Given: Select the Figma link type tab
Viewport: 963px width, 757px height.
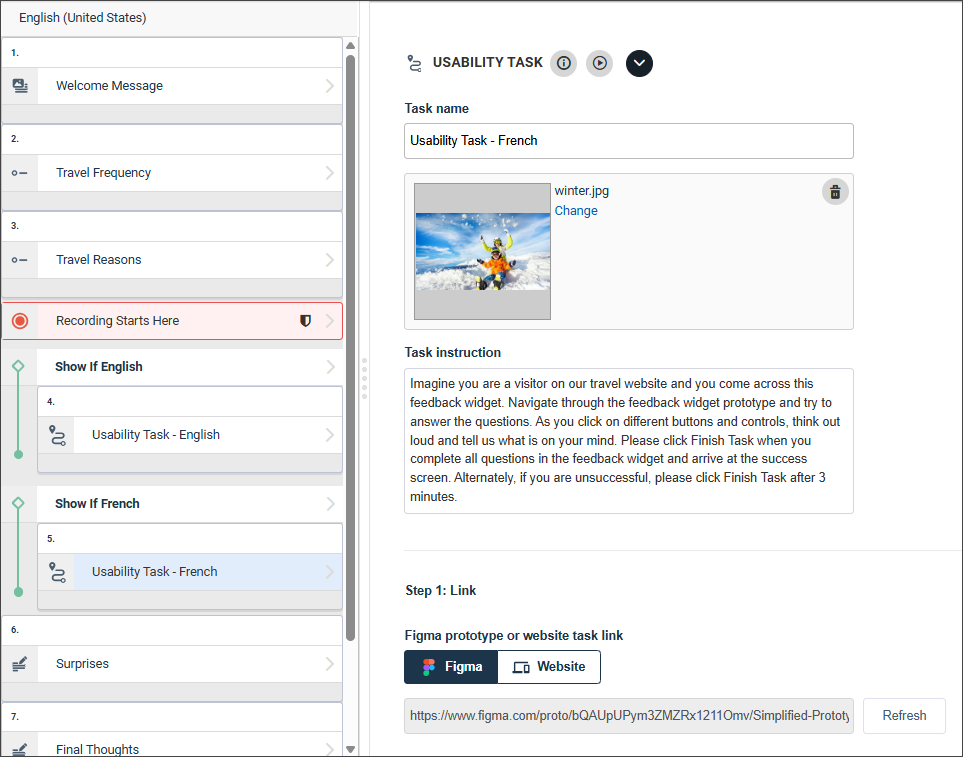Looking at the screenshot, I should tap(451, 667).
